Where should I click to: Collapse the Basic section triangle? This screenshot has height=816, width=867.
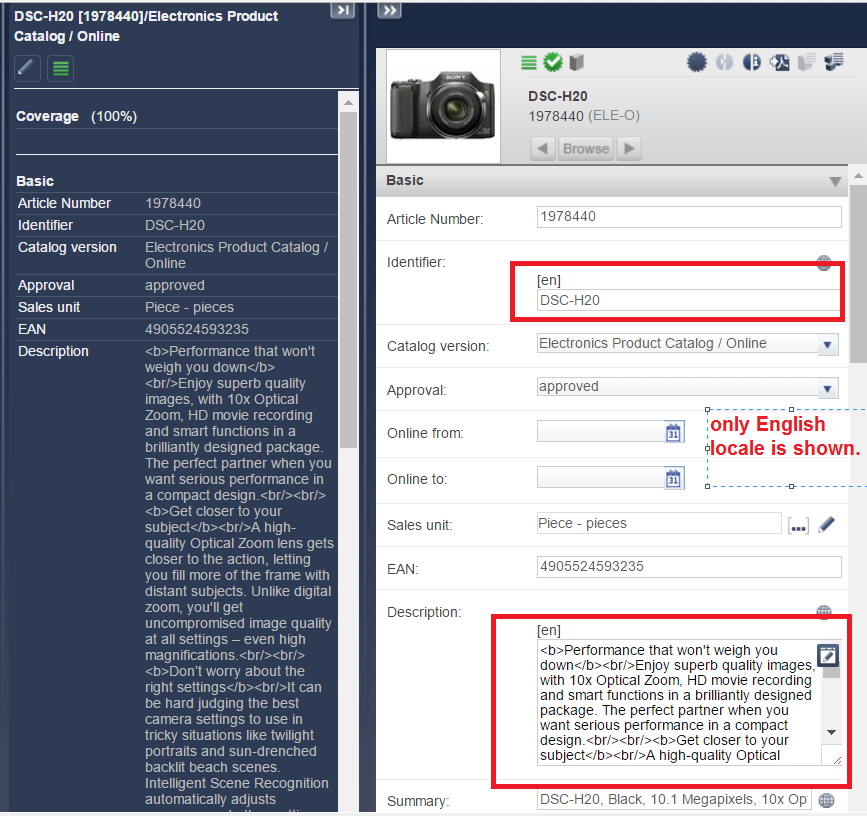[x=835, y=181]
